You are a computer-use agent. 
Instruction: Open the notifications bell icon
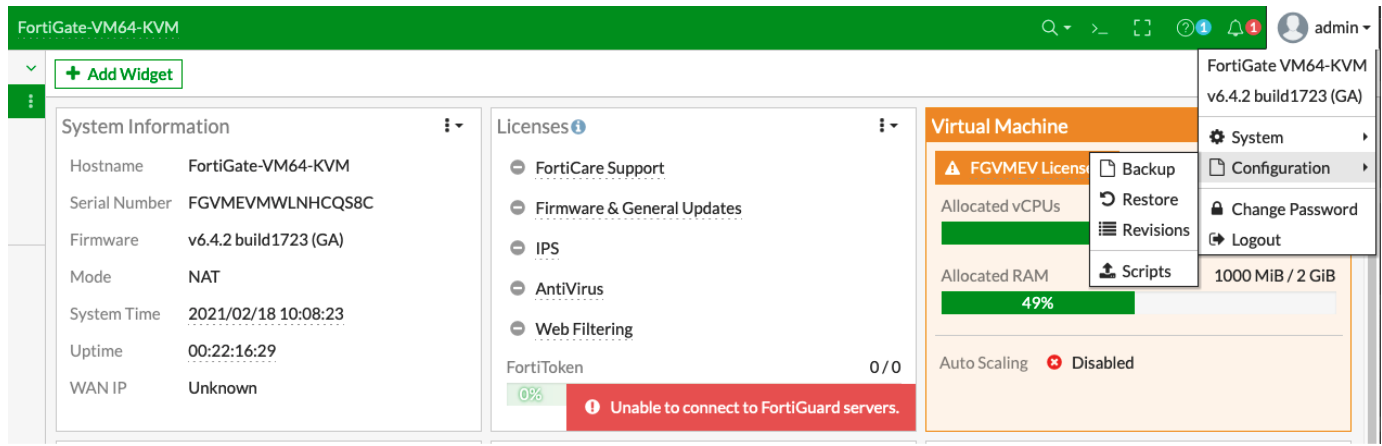pos(1237,28)
